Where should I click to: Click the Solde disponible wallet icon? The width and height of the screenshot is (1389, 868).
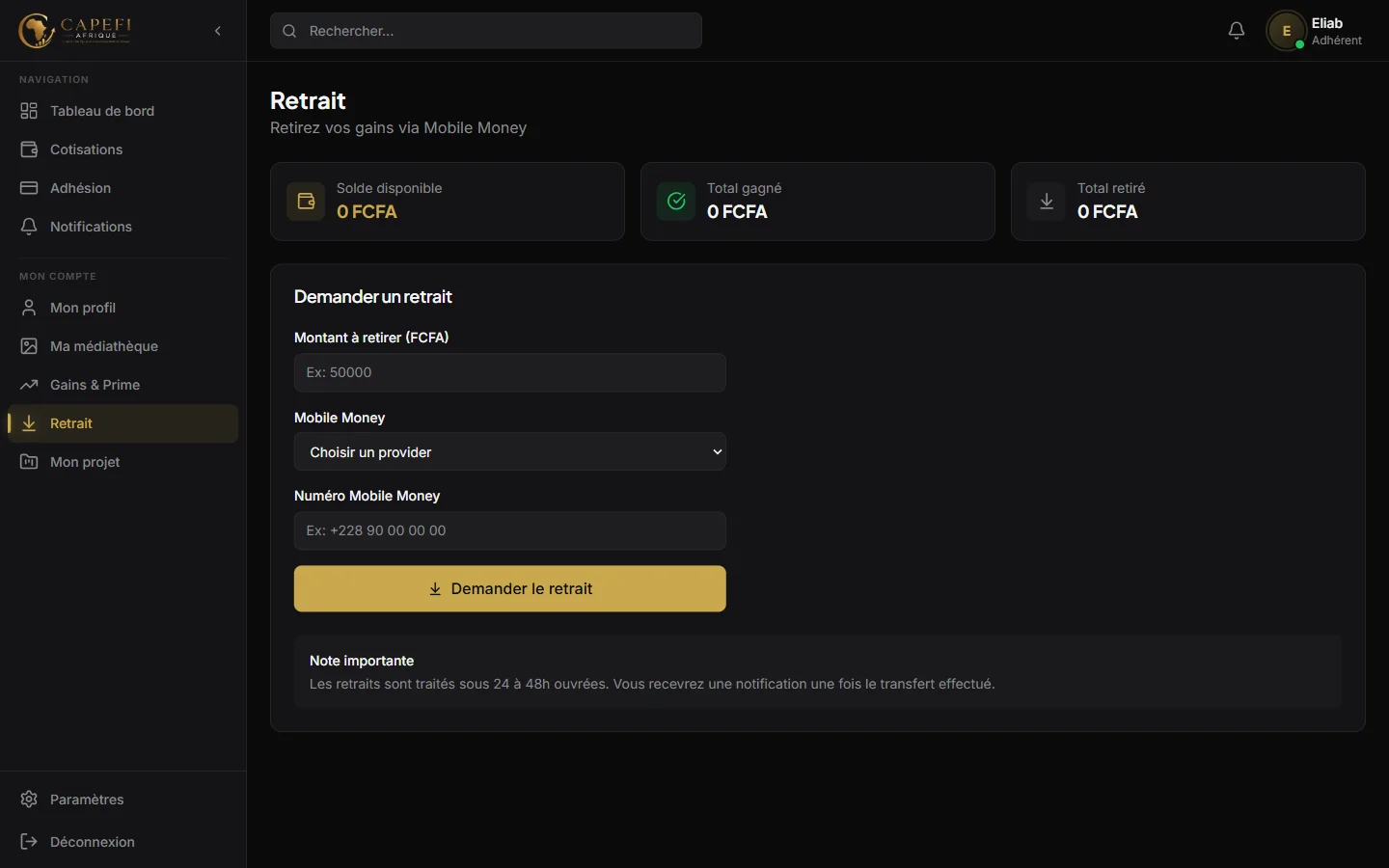coord(306,202)
